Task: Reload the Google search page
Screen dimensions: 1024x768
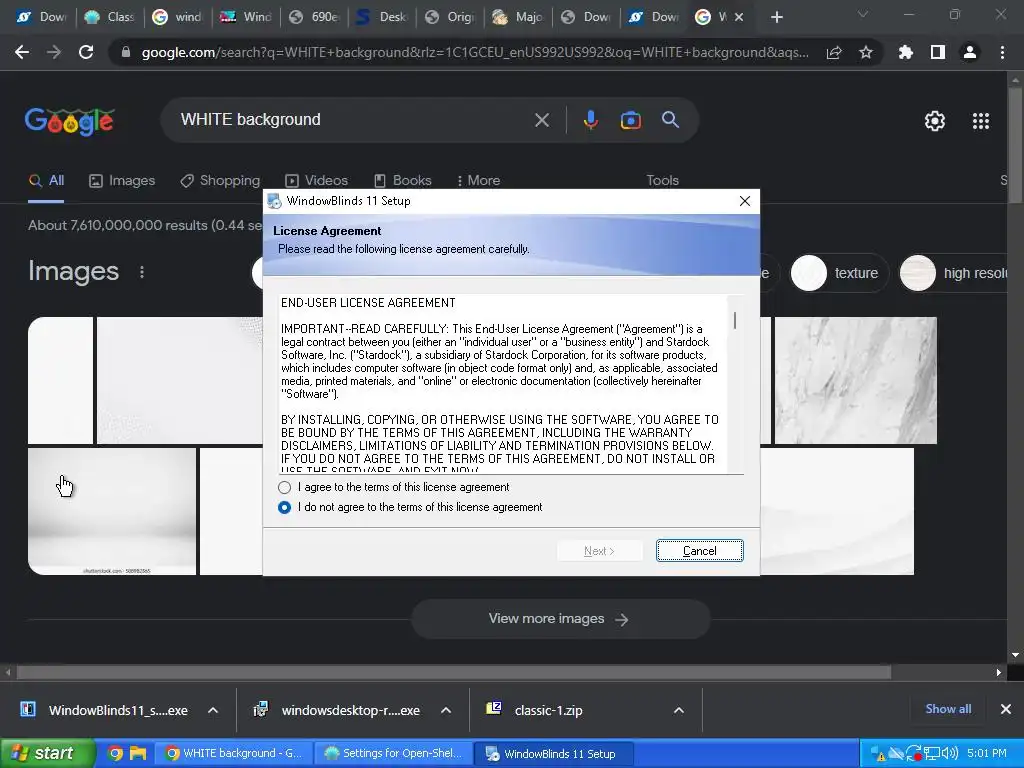Action: pos(86,52)
